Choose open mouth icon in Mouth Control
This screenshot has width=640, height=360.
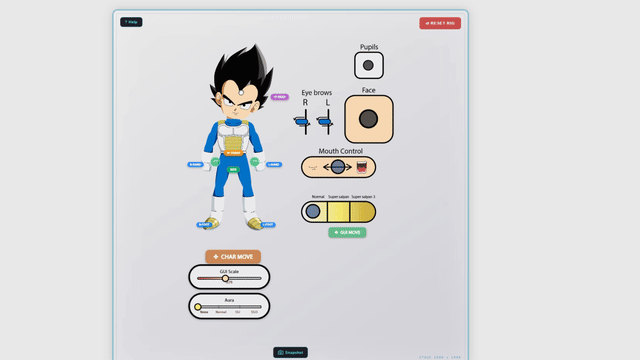coord(362,167)
